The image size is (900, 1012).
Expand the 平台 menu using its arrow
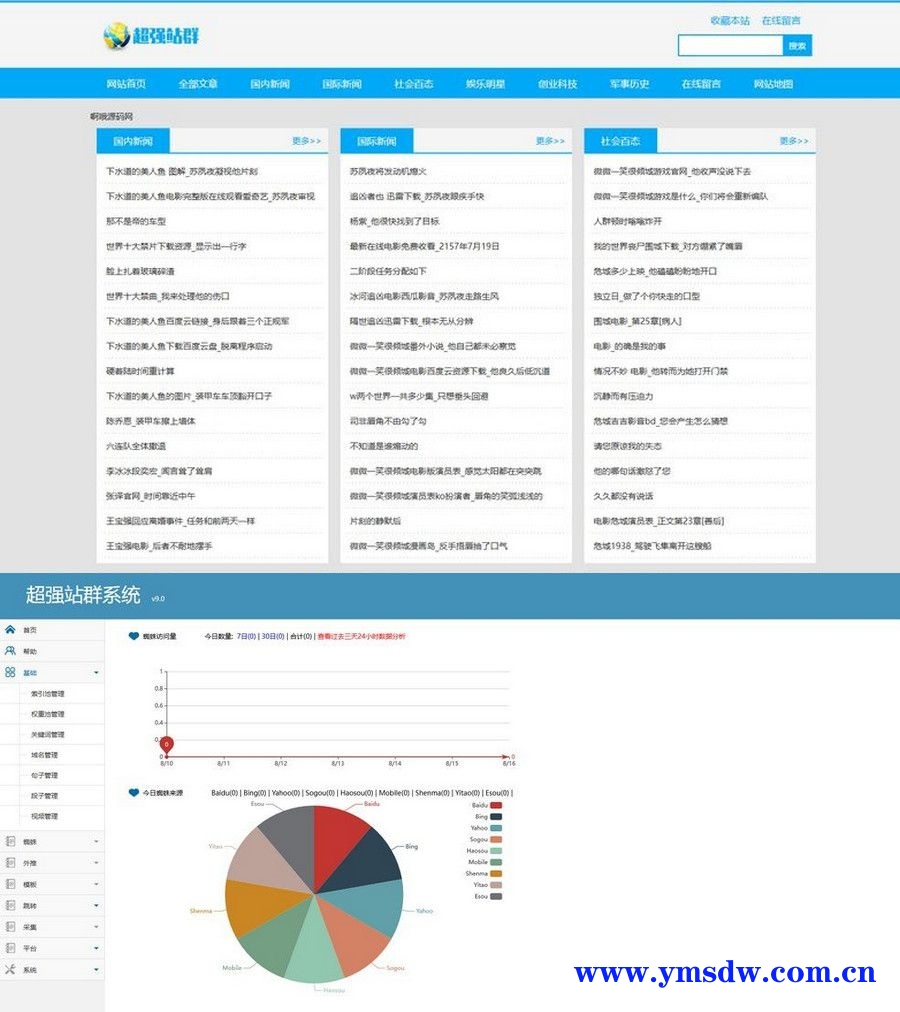tap(96, 948)
